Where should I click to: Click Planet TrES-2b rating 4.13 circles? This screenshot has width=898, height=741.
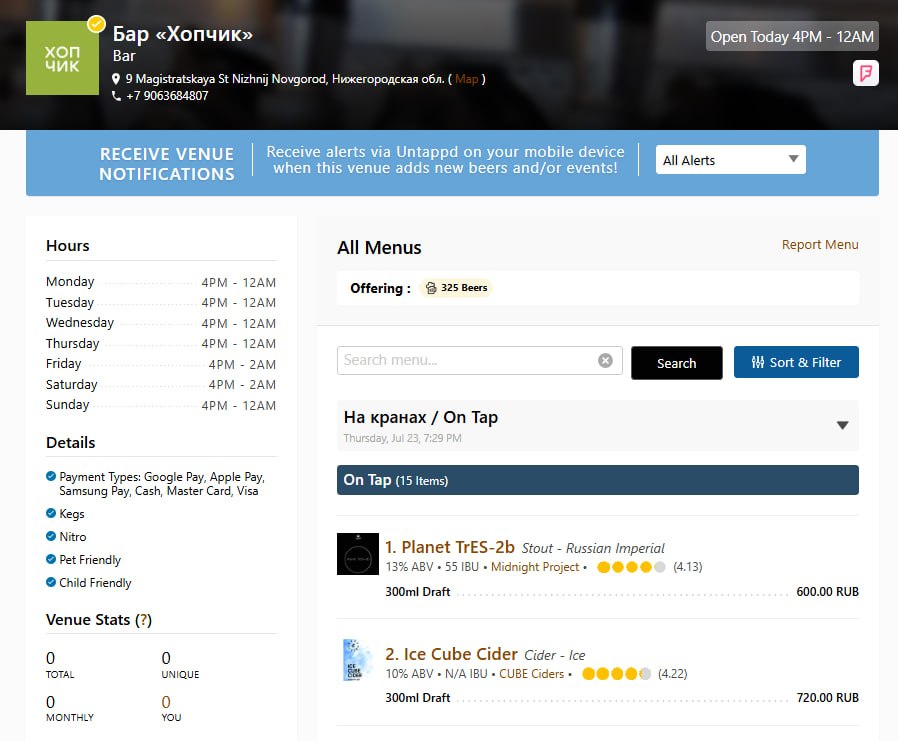point(631,567)
